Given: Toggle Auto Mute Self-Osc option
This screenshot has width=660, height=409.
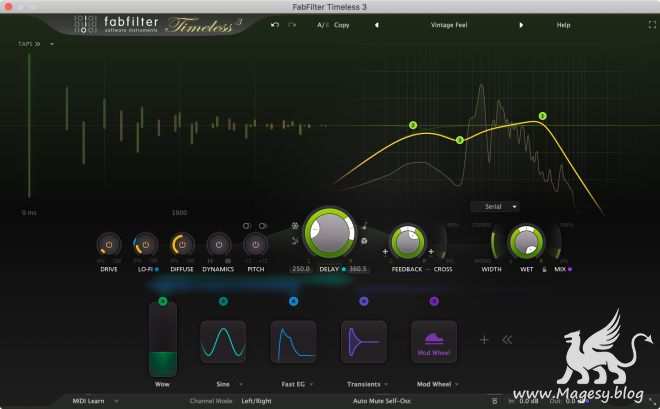Looking at the screenshot, I should pyautogui.click(x=382, y=401).
